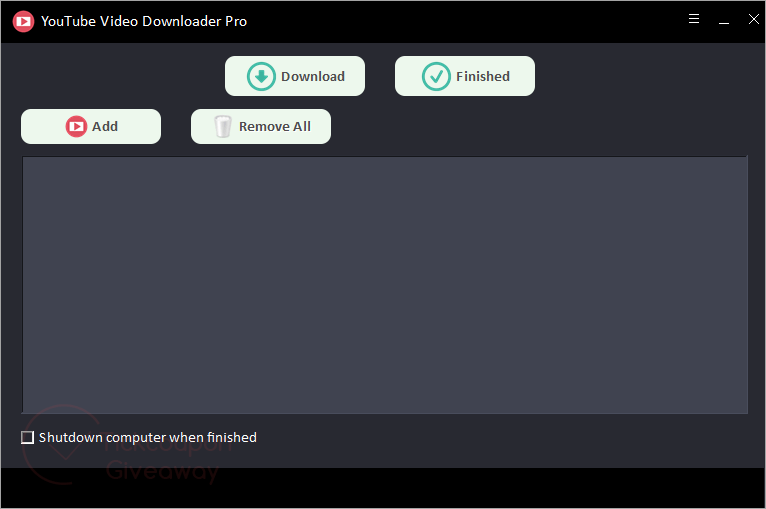This screenshot has width=766, height=509.
Task: Enable Shutdown computer when finished checkbox
Action: pos(27,437)
